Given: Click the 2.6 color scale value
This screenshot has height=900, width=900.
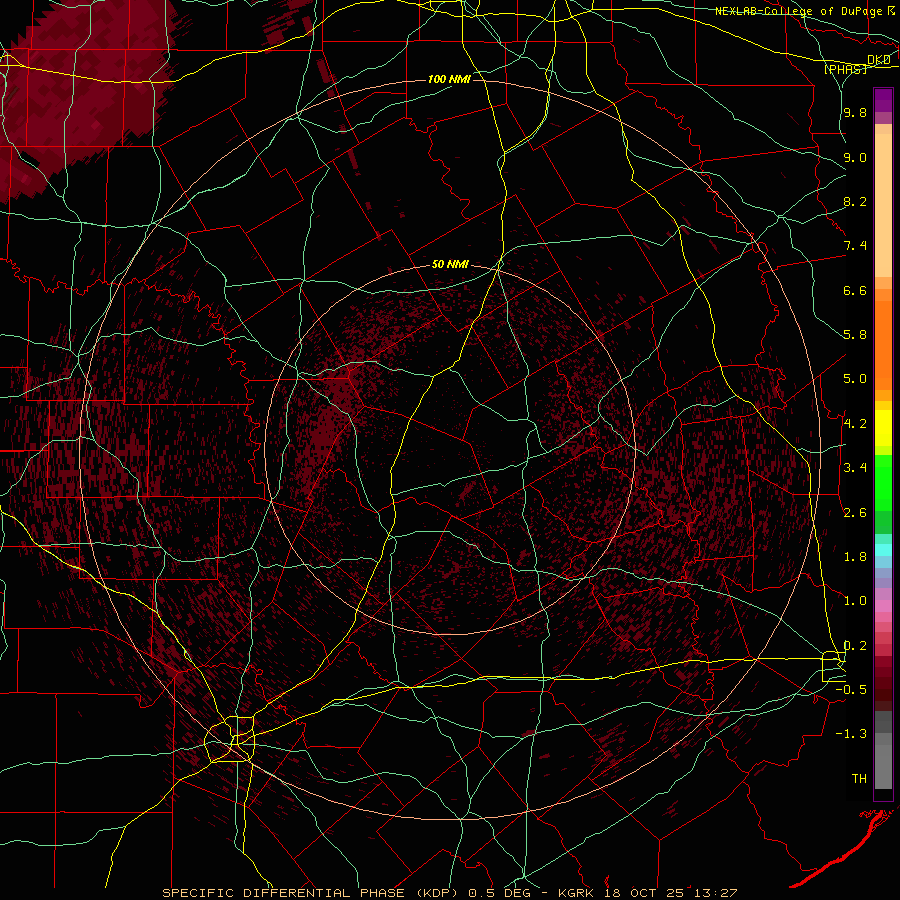Looking at the screenshot, I should 855,513.
